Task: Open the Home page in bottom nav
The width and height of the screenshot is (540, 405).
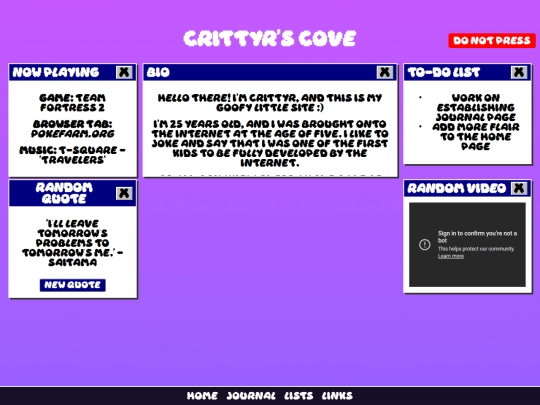Action: (202, 396)
